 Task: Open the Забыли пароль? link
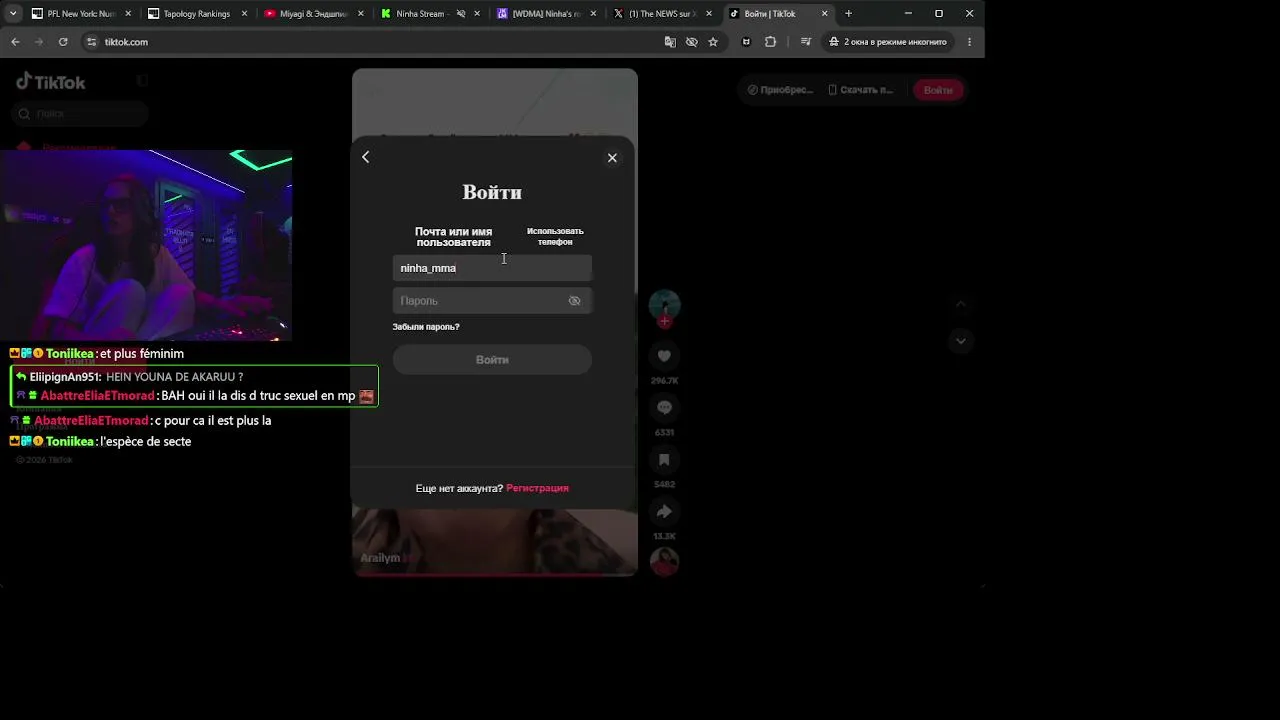point(426,327)
